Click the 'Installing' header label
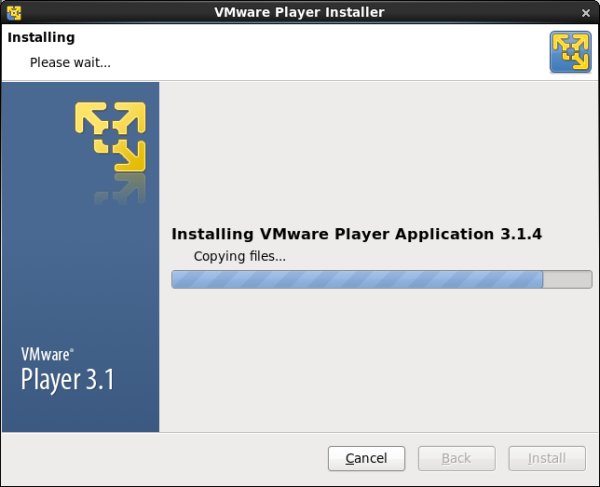Image resolution: width=600 pixels, height=487 pixels. 41,37
